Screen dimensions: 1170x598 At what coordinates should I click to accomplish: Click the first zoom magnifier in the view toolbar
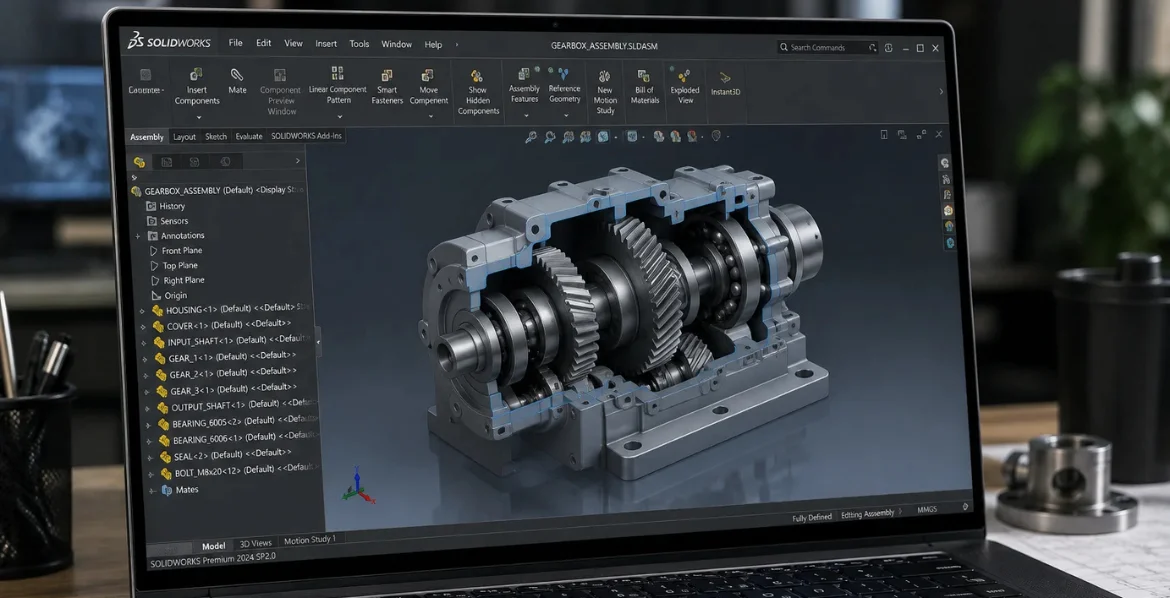coord(531,137)
